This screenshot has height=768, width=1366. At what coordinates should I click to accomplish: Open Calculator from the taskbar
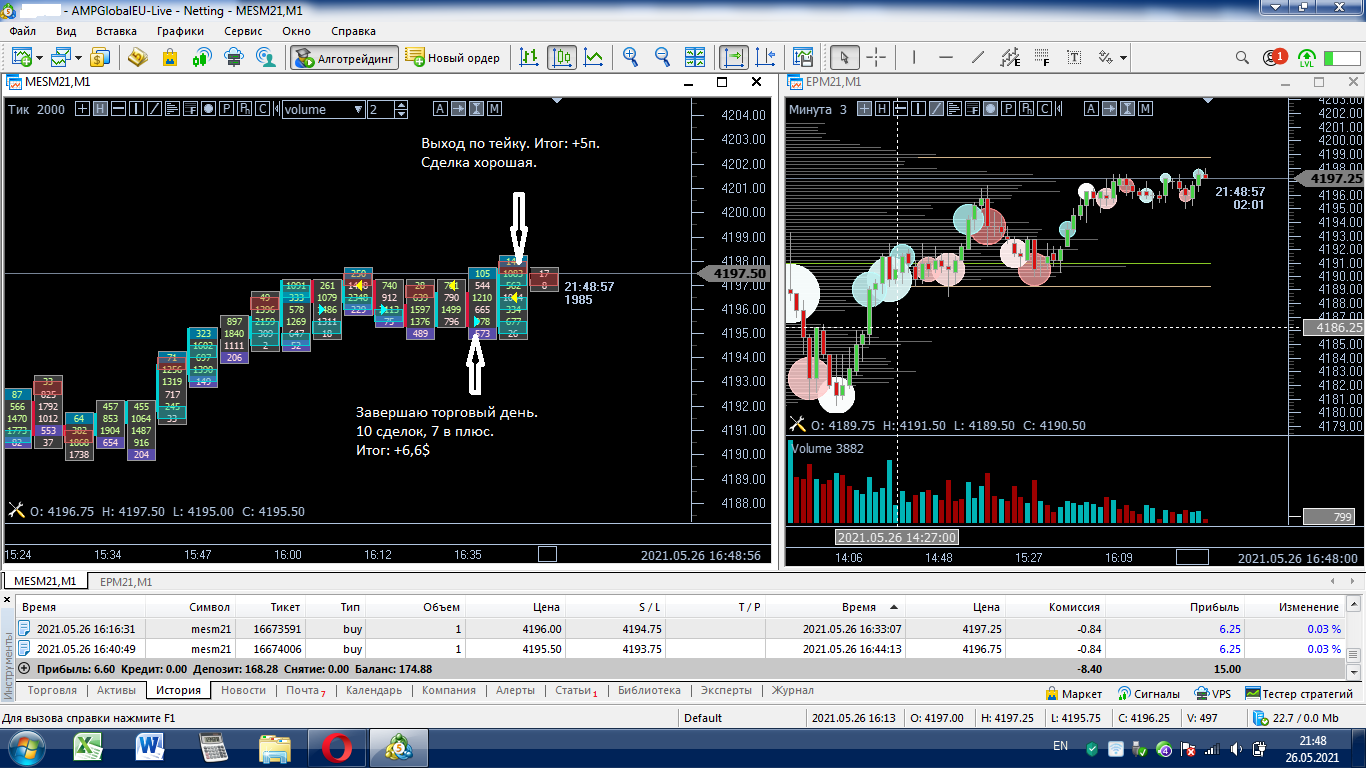click(x=213, y=747)
